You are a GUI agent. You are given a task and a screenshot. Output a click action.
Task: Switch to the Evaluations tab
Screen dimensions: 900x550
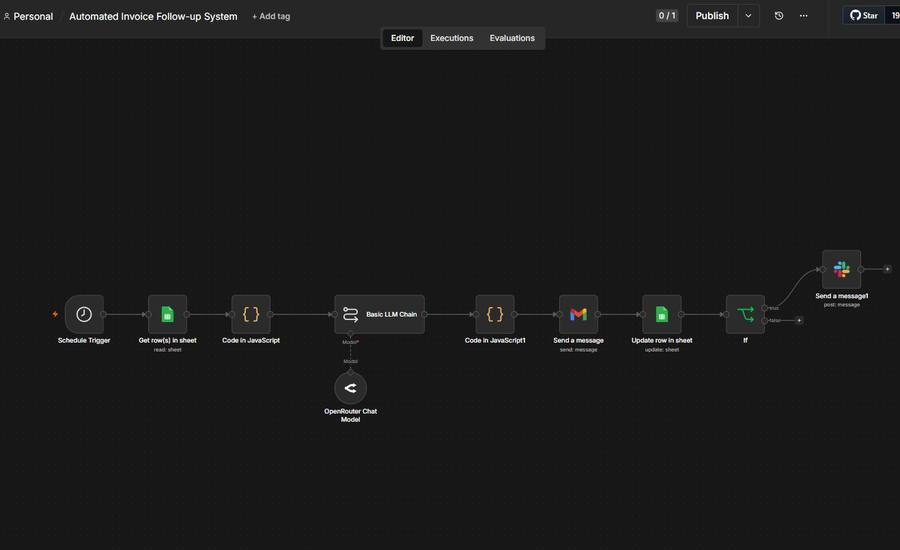512,38
